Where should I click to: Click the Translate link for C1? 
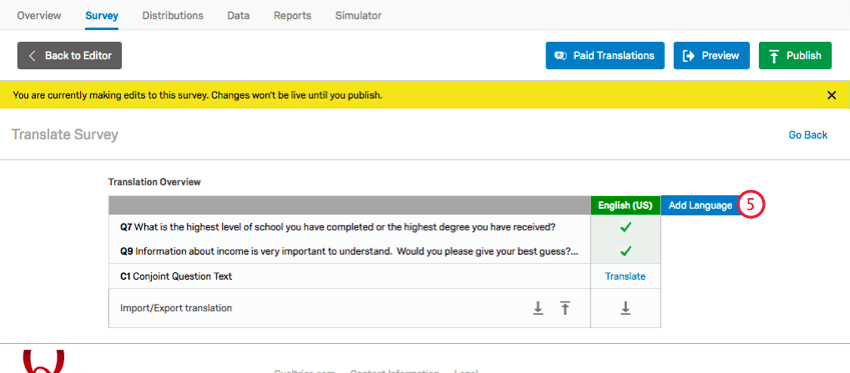[x=625, y=276]
